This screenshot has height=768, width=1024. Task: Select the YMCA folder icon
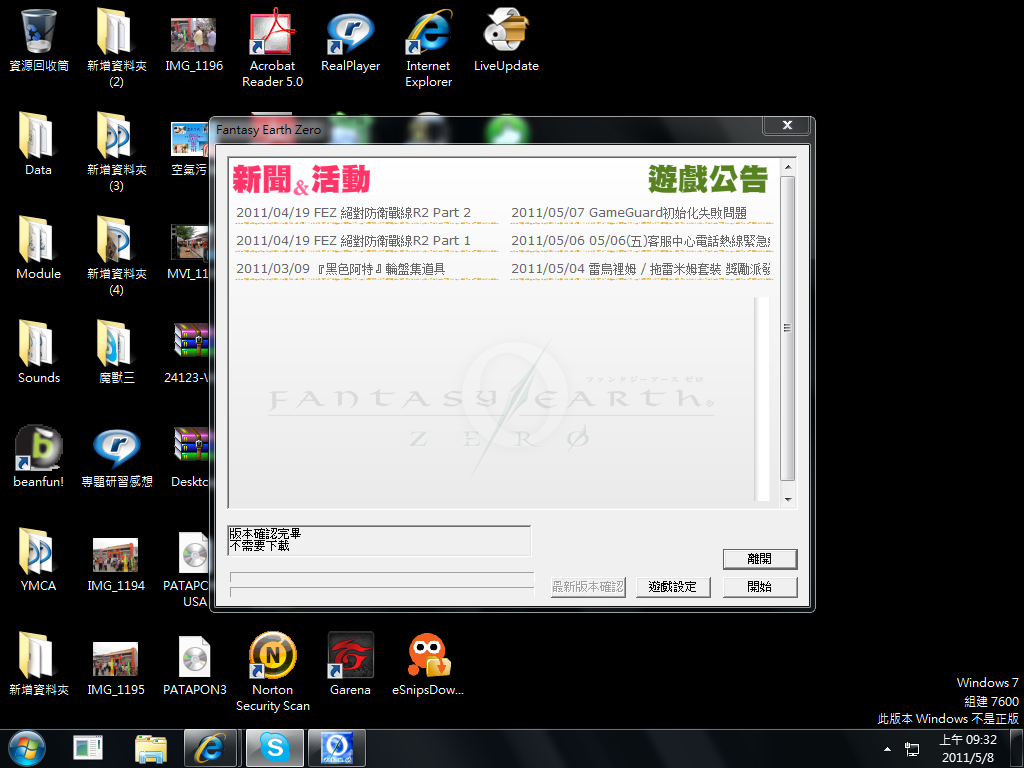click(x=38, y=560)
